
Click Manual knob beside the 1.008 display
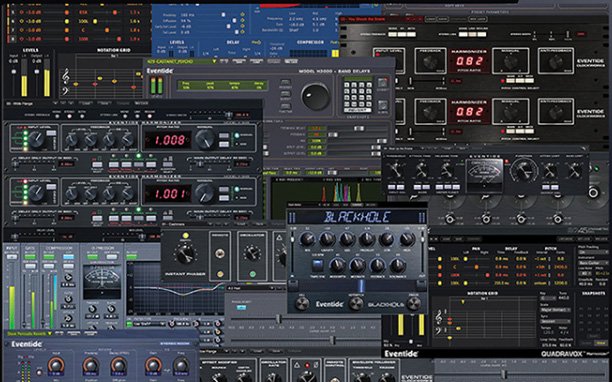pos(206,139)
